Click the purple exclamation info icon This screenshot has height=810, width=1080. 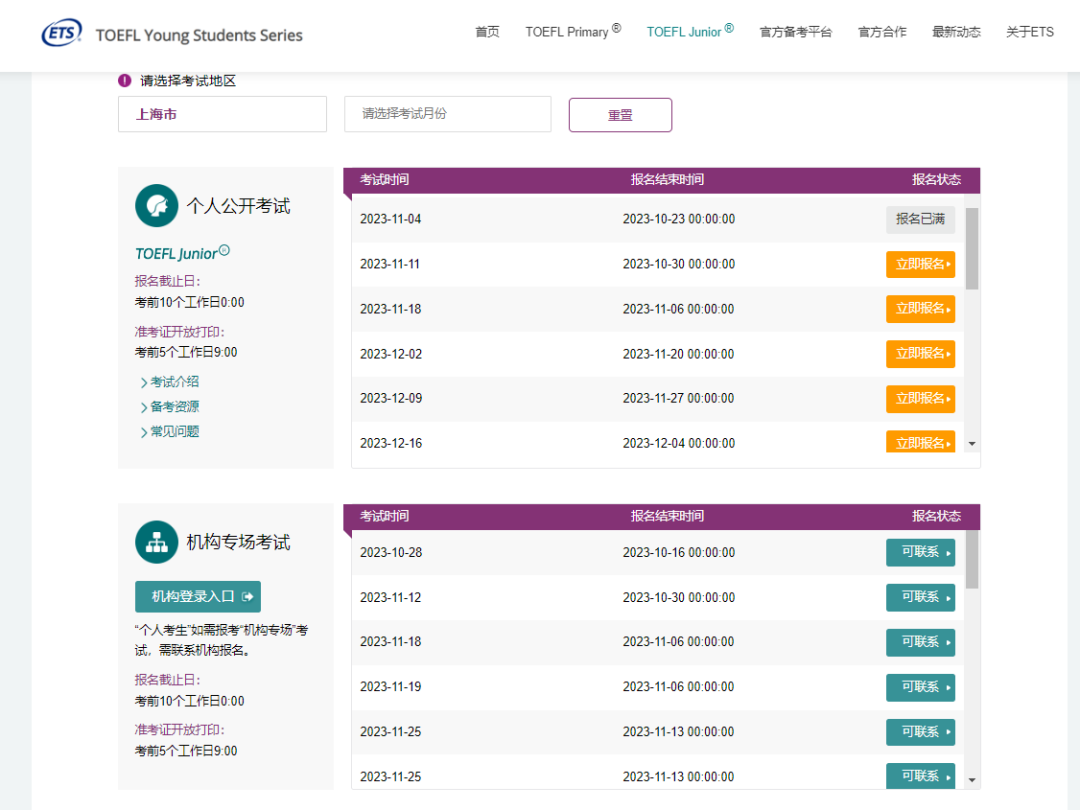point(125,81)
